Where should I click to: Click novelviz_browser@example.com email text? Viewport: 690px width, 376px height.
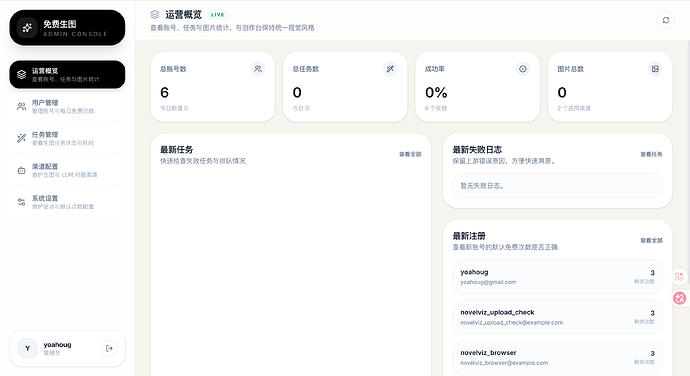click(504, 363)
